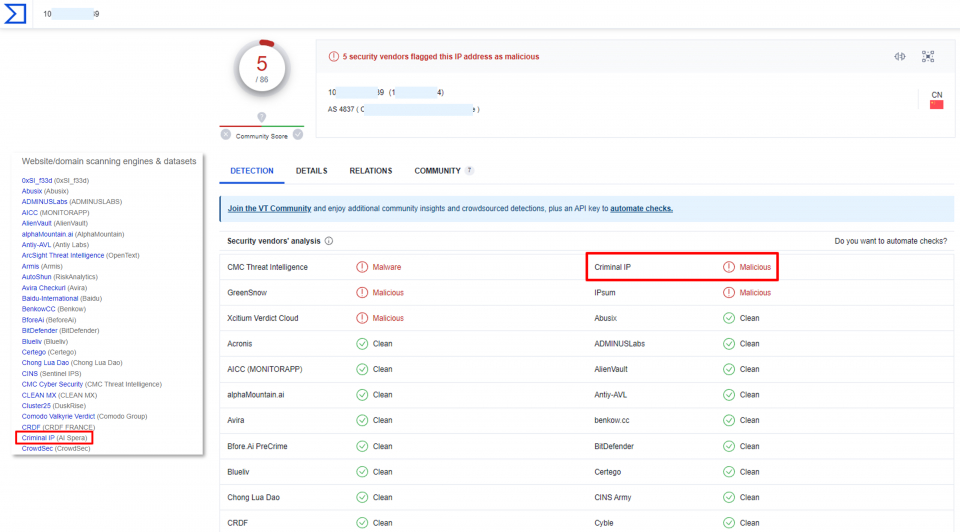
Task: Click the CN country code label
Action: coord(937,95)
